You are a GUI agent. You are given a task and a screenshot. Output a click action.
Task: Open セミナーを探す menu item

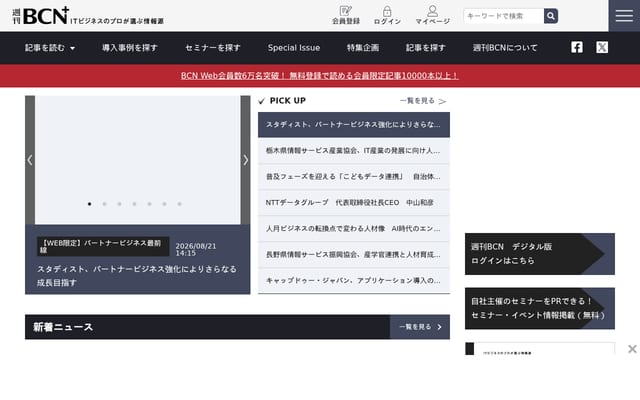(213, 48)
